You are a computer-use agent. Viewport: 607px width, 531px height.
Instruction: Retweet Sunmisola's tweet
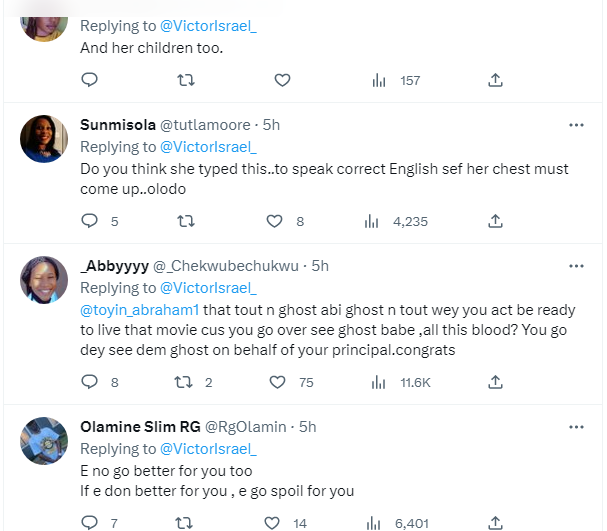pyautogui.click(x=185, y=221)
